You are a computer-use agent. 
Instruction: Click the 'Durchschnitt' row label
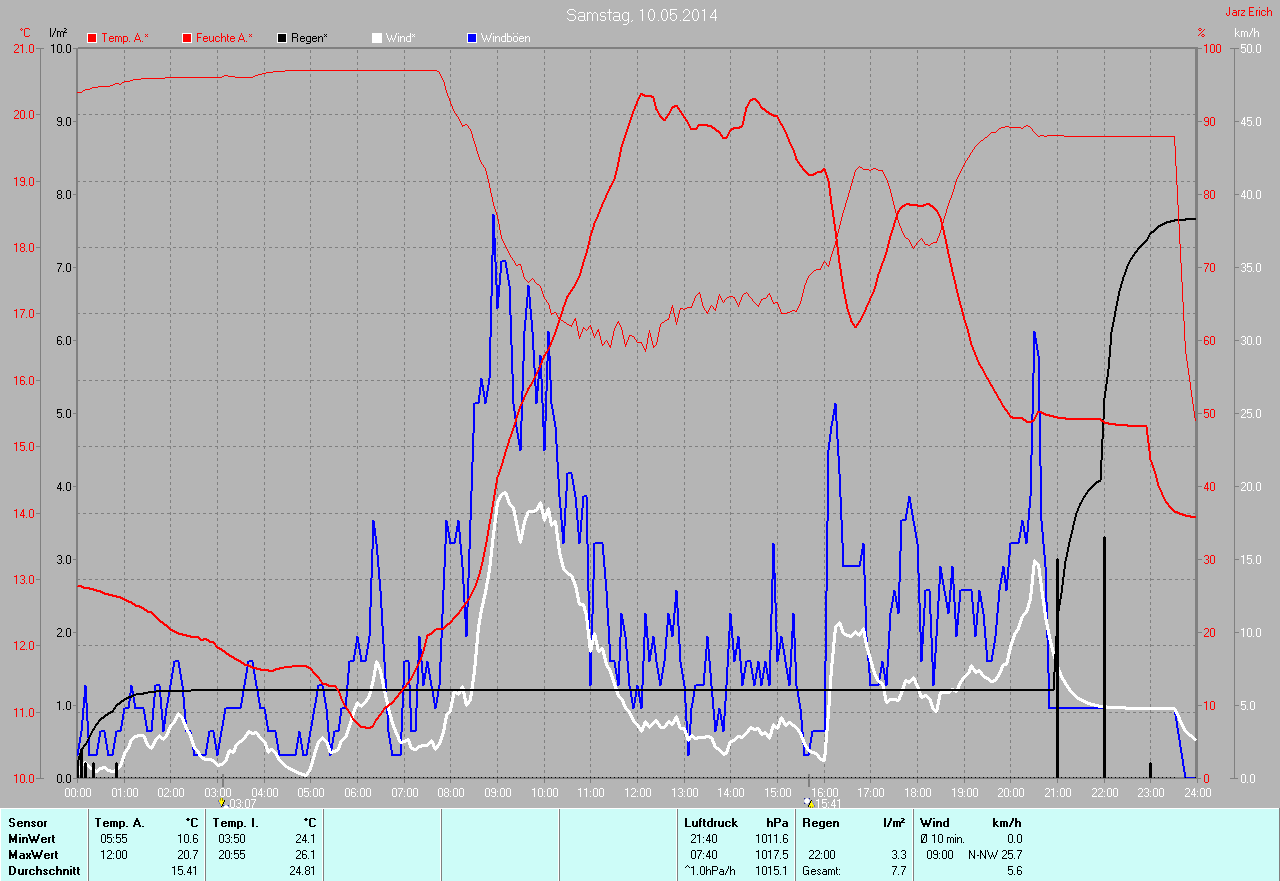[x=44, y=870]
